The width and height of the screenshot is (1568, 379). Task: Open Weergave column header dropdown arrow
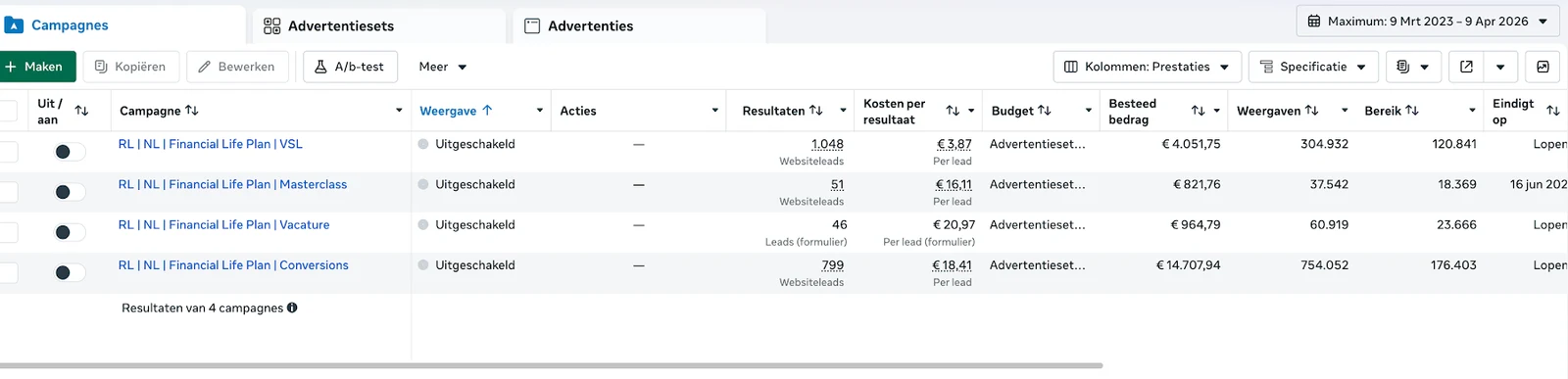pos(540,111)
